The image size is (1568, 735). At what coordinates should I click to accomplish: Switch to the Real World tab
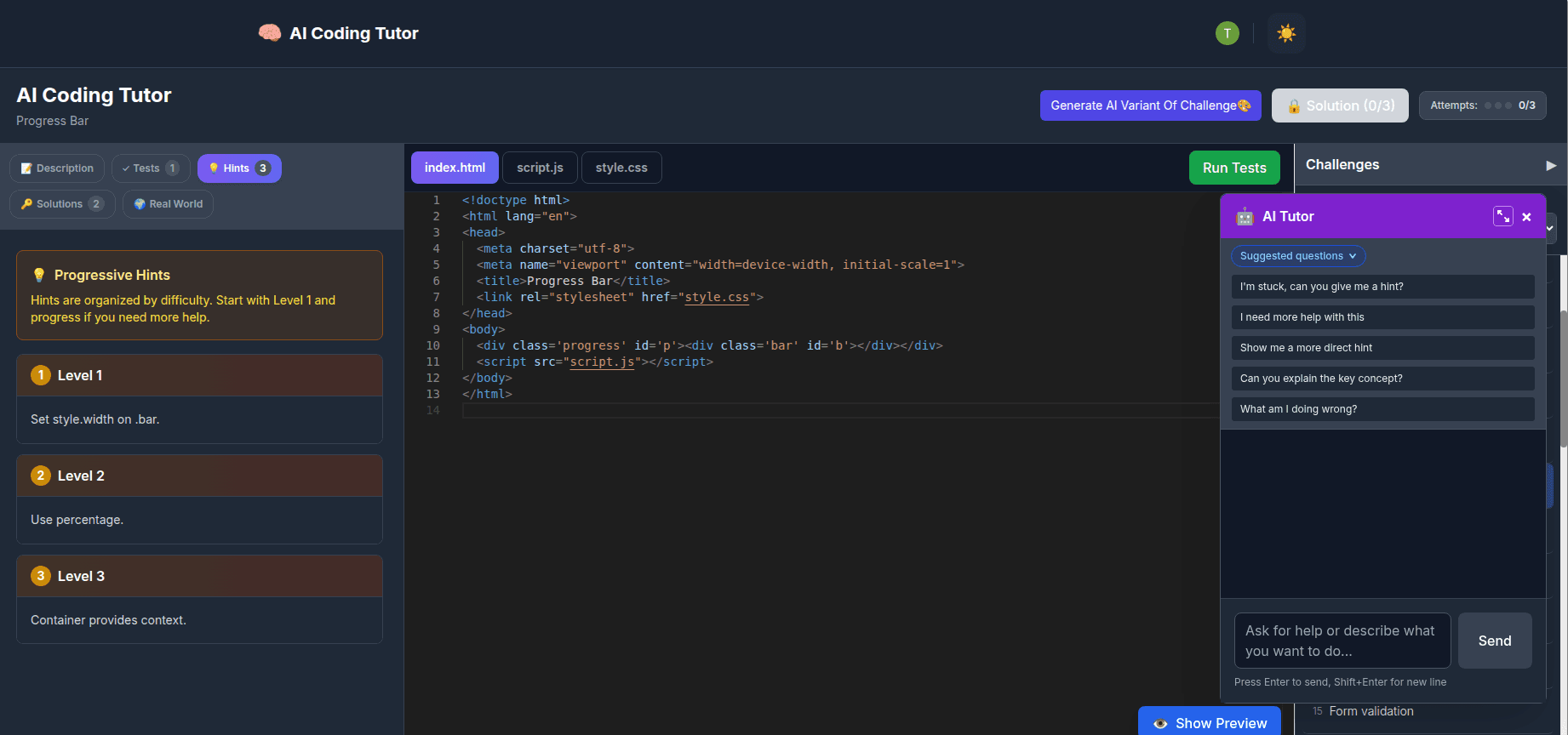pos(168,204)
